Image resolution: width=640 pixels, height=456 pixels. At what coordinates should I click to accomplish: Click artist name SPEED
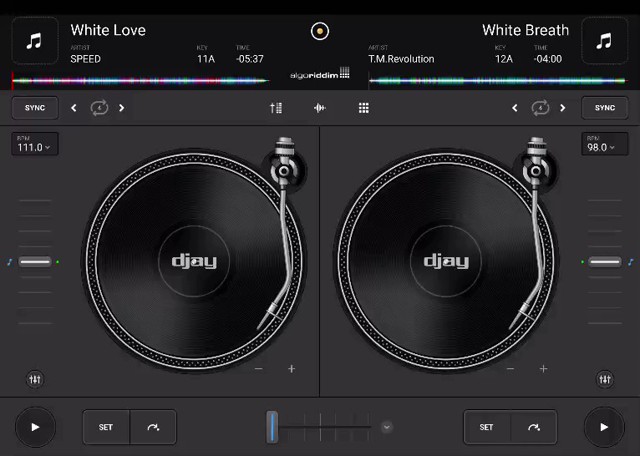pos(85,59)
